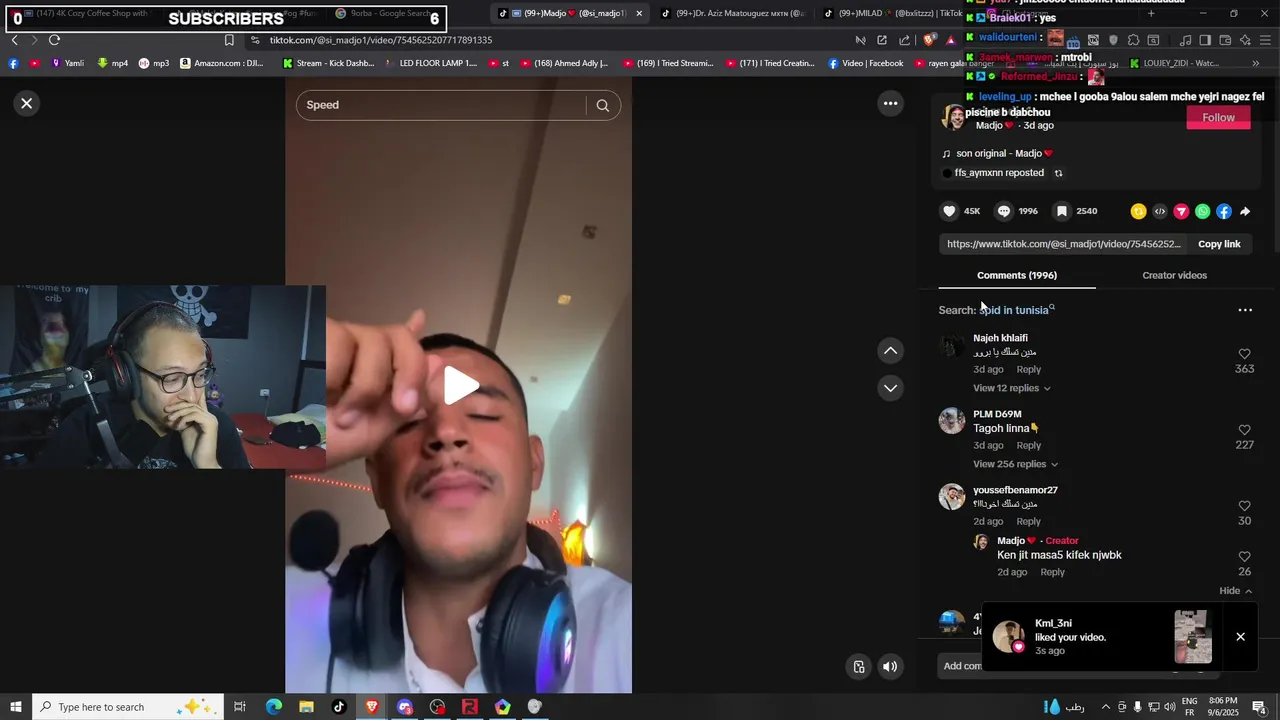Open the comments three-dot options menu
This screenshot has width=1280, height=720.
[1245, 310]
